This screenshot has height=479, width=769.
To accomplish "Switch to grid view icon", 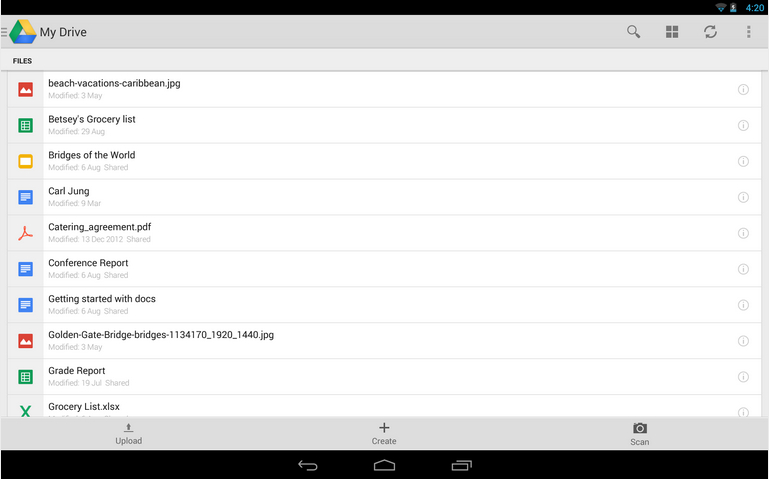I will (672, 32).
